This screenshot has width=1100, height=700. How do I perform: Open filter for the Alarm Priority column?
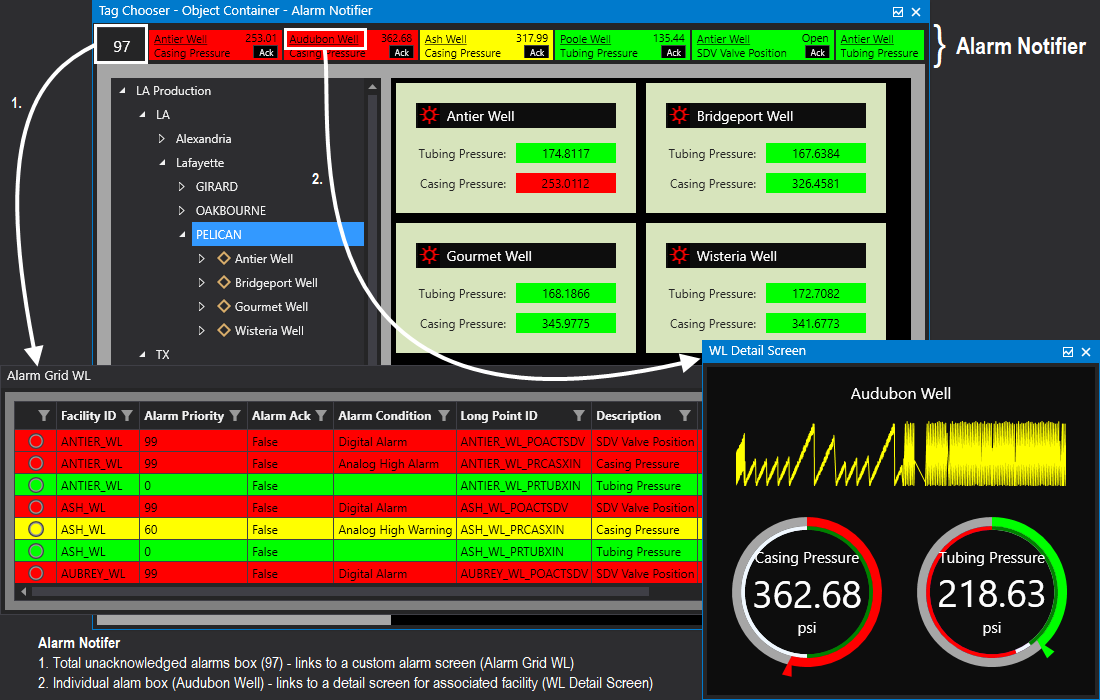tap(235, 416)
